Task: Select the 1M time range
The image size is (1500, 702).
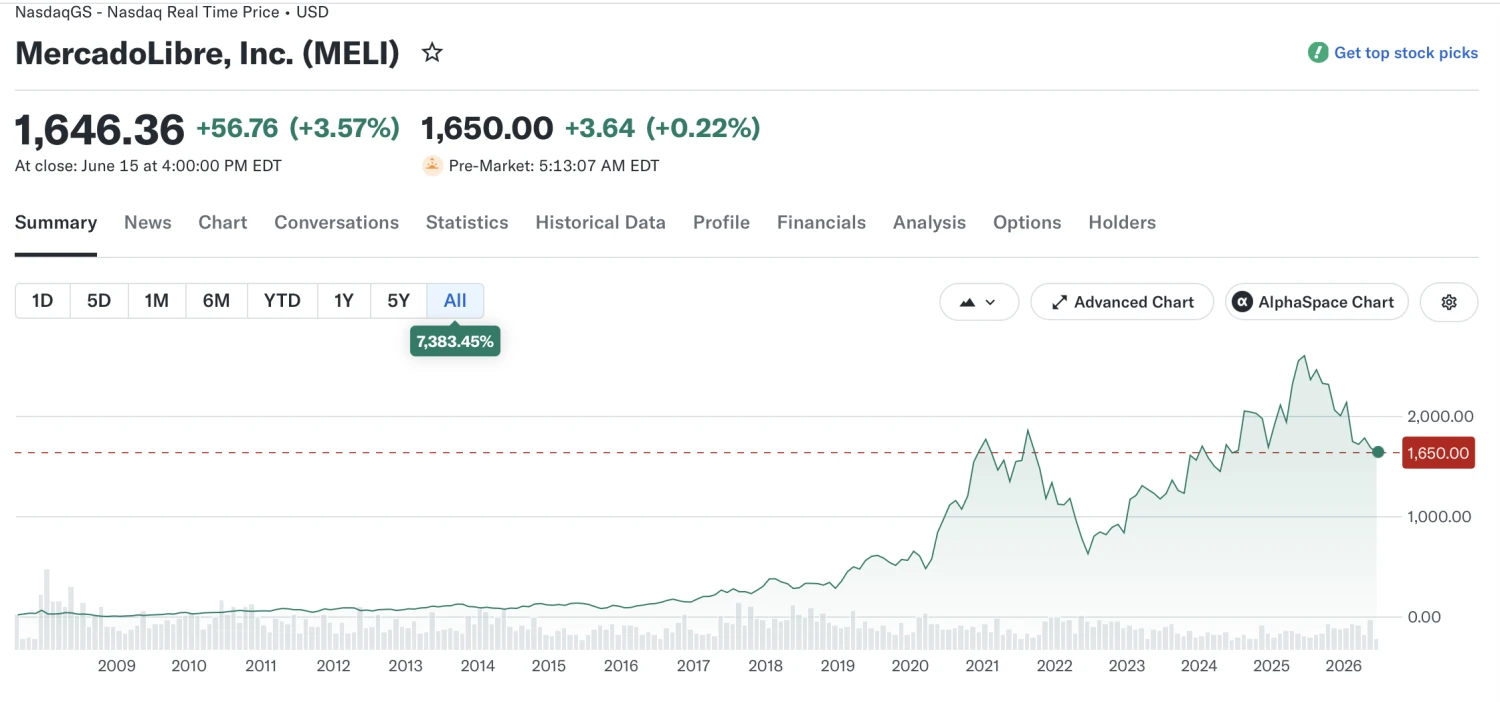Action: point(157,301)
